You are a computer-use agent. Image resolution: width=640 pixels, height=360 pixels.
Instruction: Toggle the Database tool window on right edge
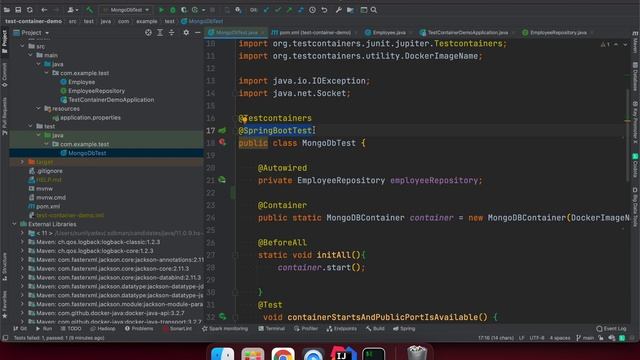pyautogui.click(x=635, y=77)
